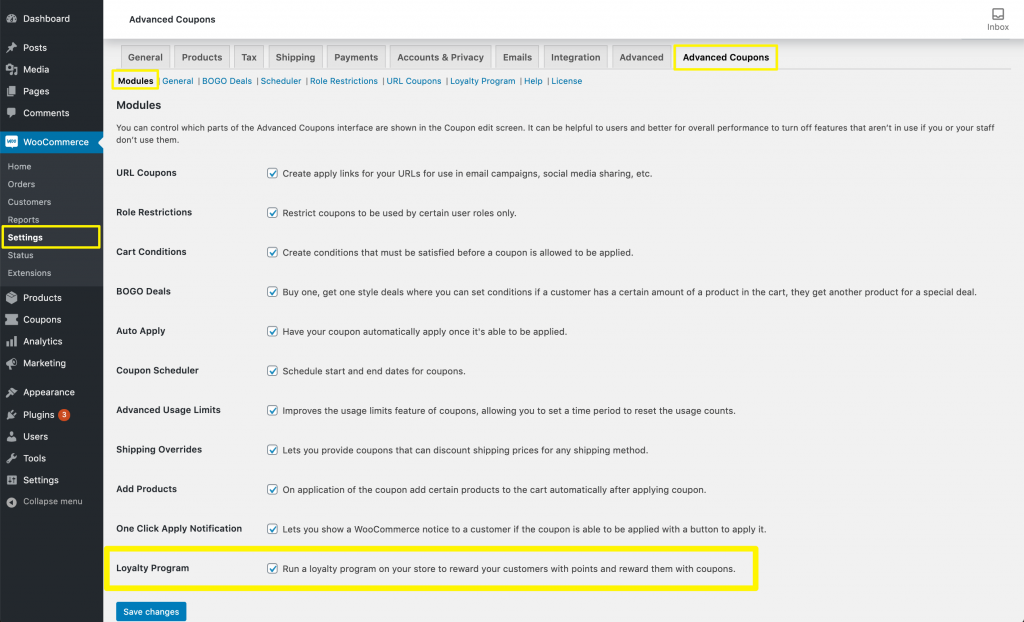The height and width of the screenshot is (622, 1024).
Task: Open the Help sub-section link
Action: [533, 81]
